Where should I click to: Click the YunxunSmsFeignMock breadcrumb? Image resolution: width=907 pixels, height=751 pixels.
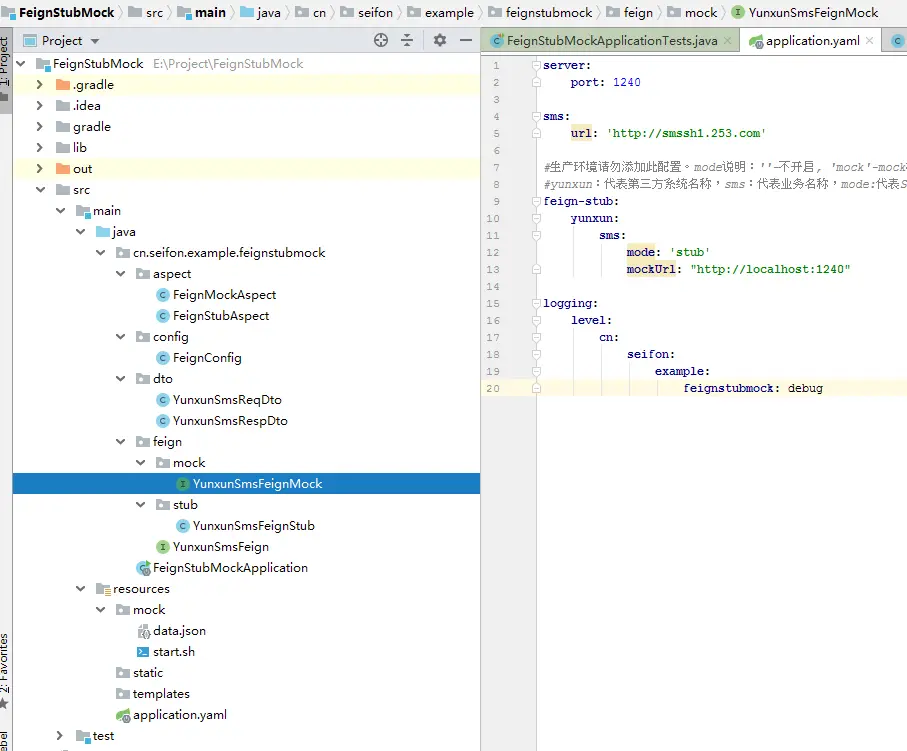(x=805, y=13)
